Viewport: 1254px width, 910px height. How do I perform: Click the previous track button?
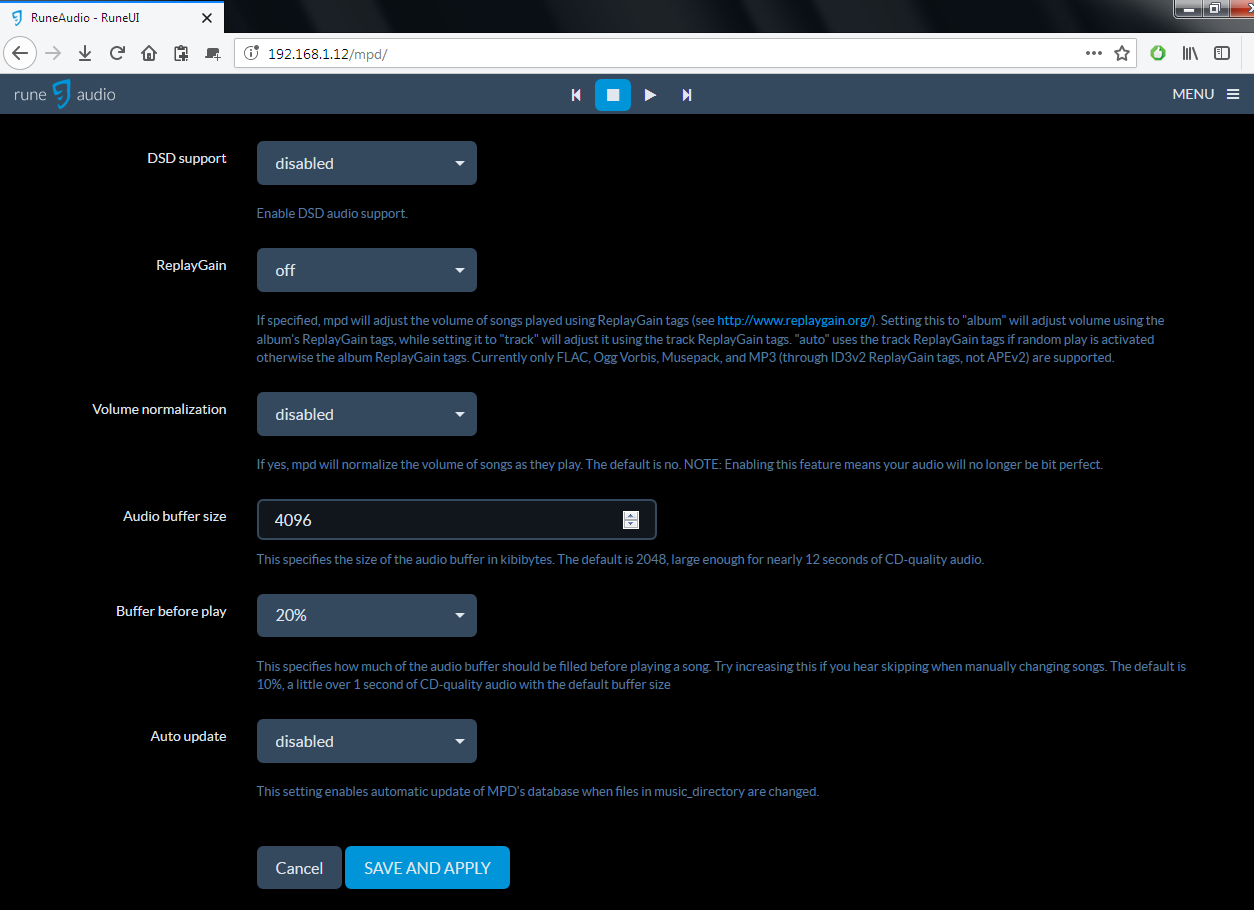point(576,95)
